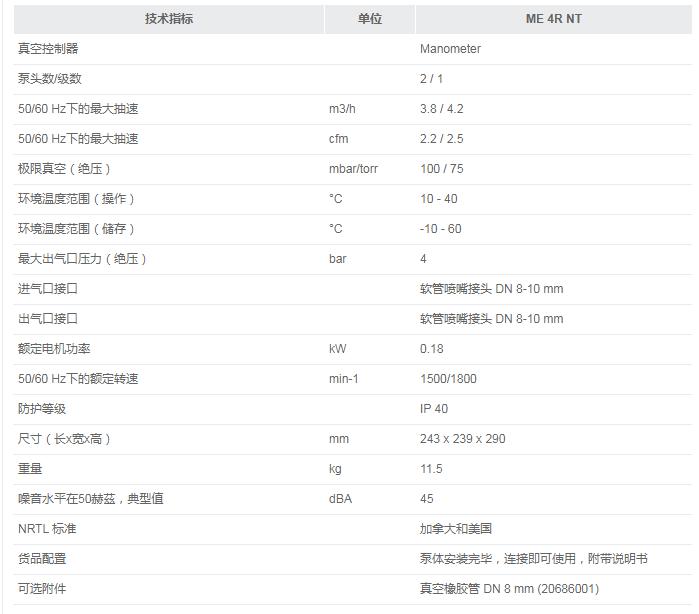699x614 pixels.
Task: Select the 重量 row label
Action: pyautogui.click(x=30, y=469)
